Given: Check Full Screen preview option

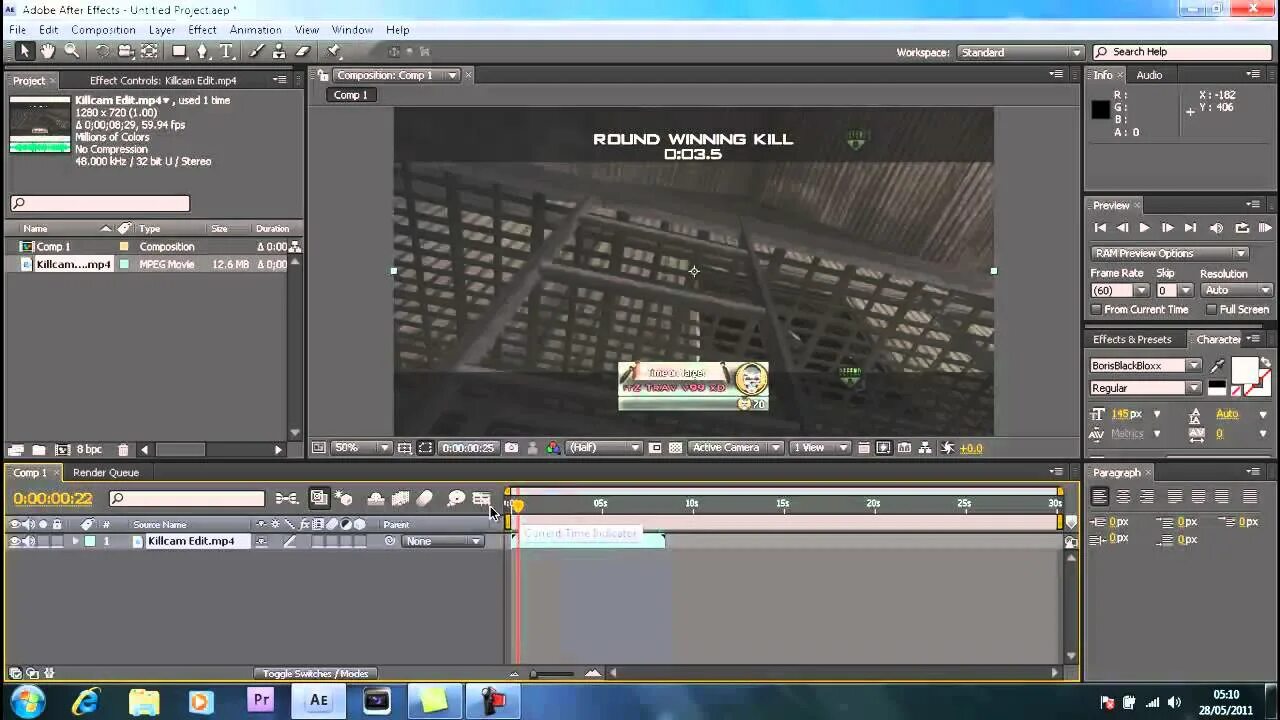Looking at the screenshot, I should tap(1212, 310).
